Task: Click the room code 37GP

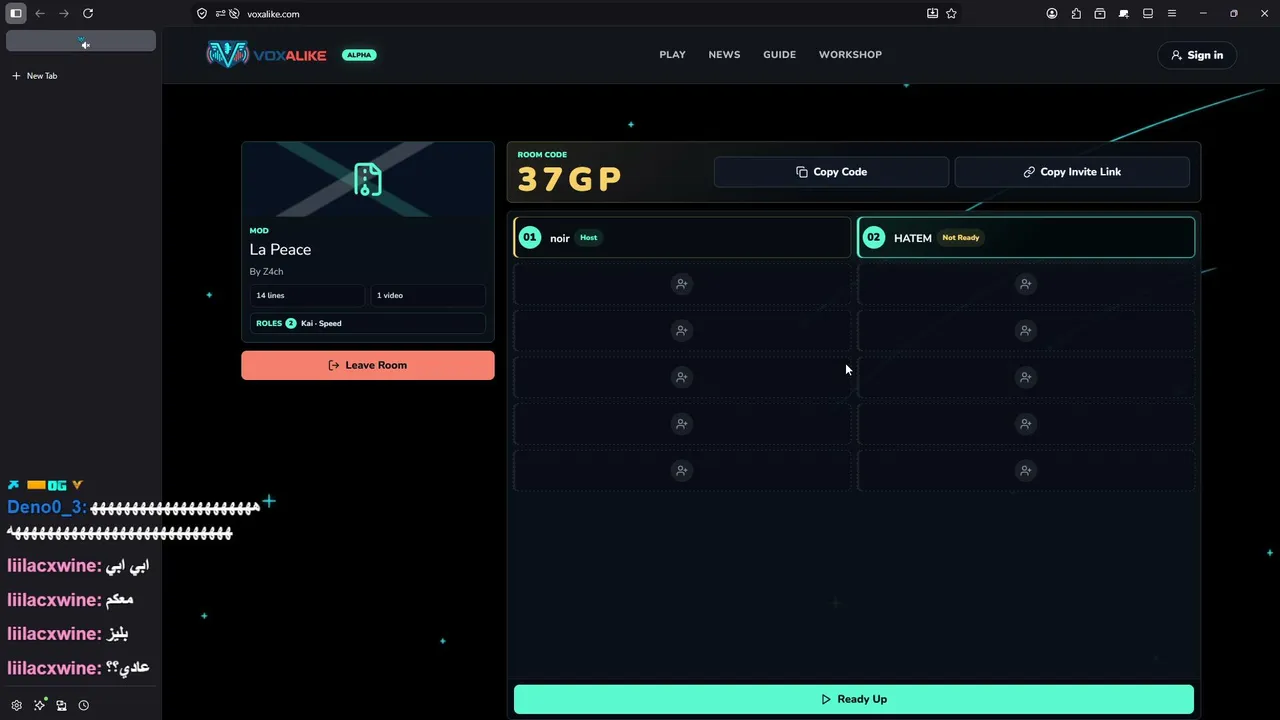Action: [x=569, y=179]
